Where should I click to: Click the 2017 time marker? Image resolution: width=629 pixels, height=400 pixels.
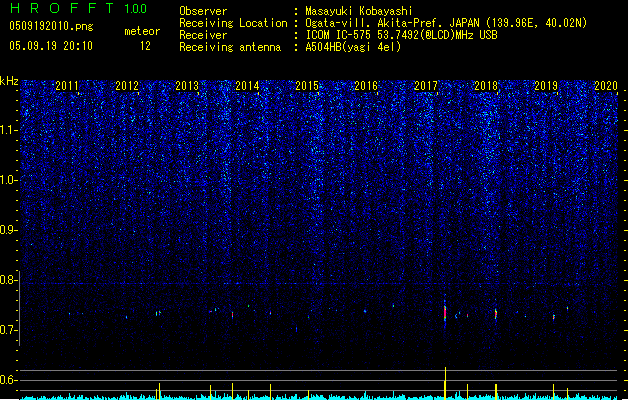426,86
